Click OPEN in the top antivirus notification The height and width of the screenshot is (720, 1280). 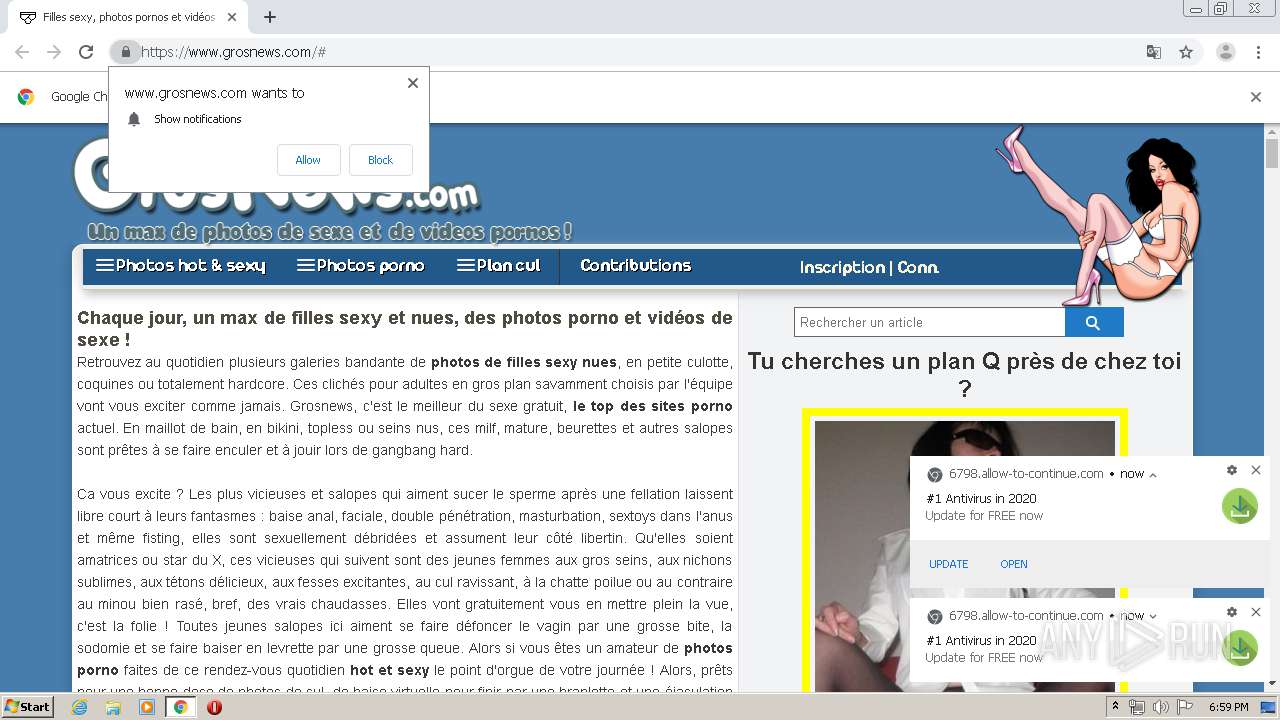click(1014, 564)
